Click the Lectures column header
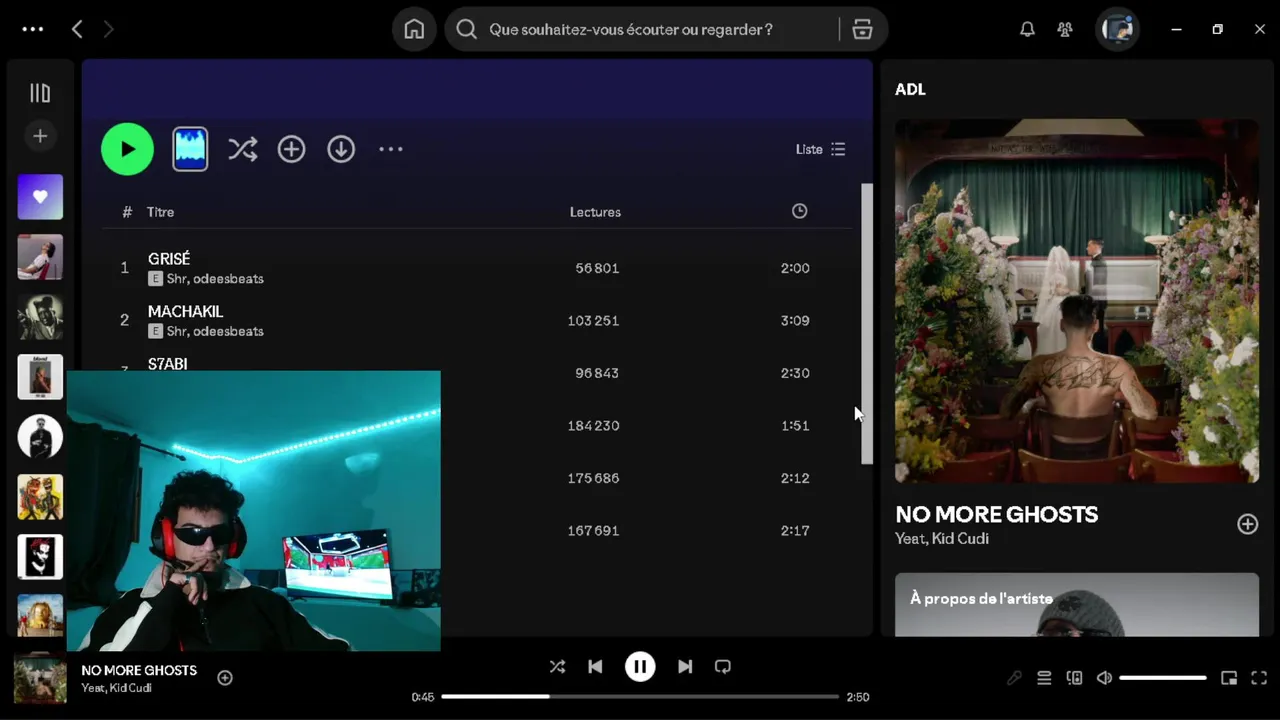The height and width of the screenshot is (720, 1280). [595, 212]
